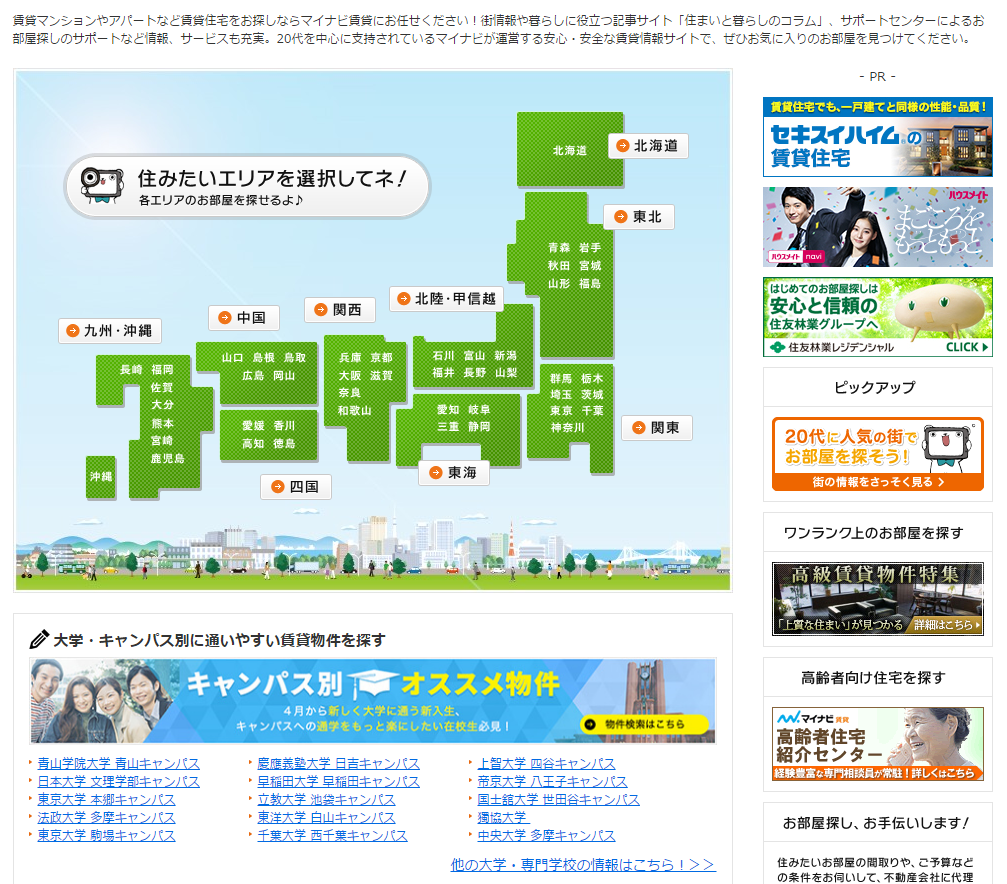Click the 沖縄 map block
Viewport: 1007px width, 884px height.
(101, 477)
